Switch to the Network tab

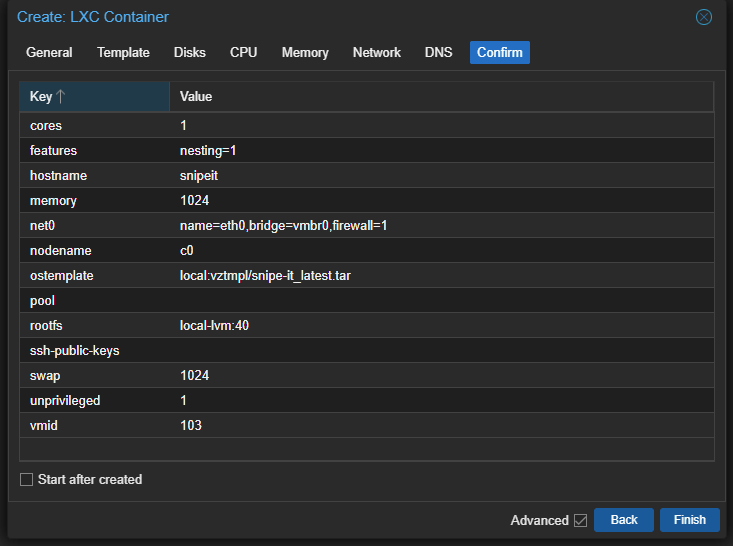point(377,52)
